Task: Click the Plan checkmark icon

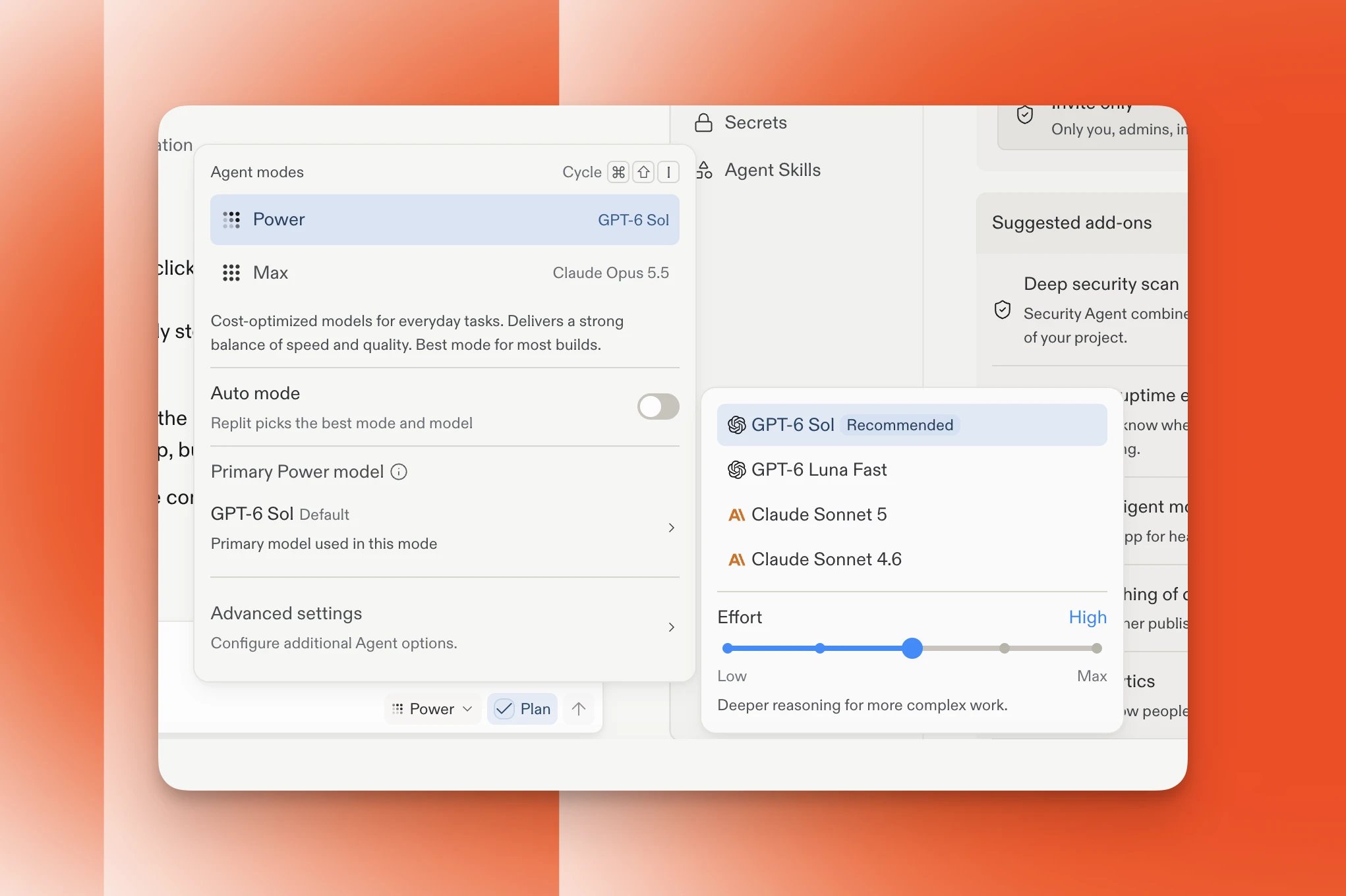Action: [x=504, y=709]
